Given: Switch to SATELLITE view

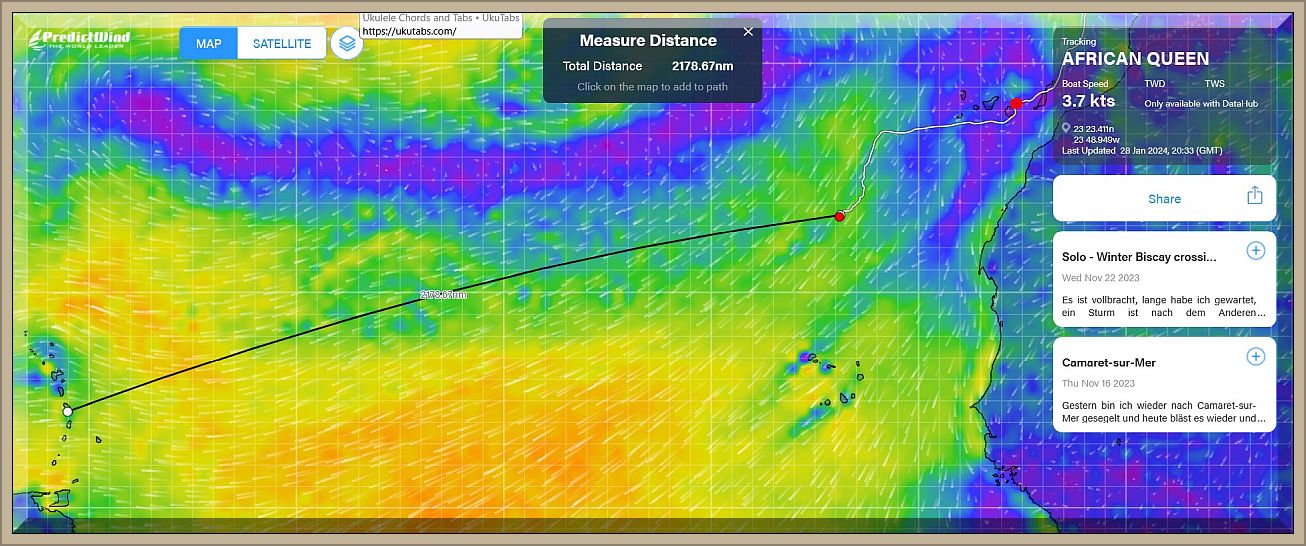Looking at the screenshot, I should [x=281, y=44].
